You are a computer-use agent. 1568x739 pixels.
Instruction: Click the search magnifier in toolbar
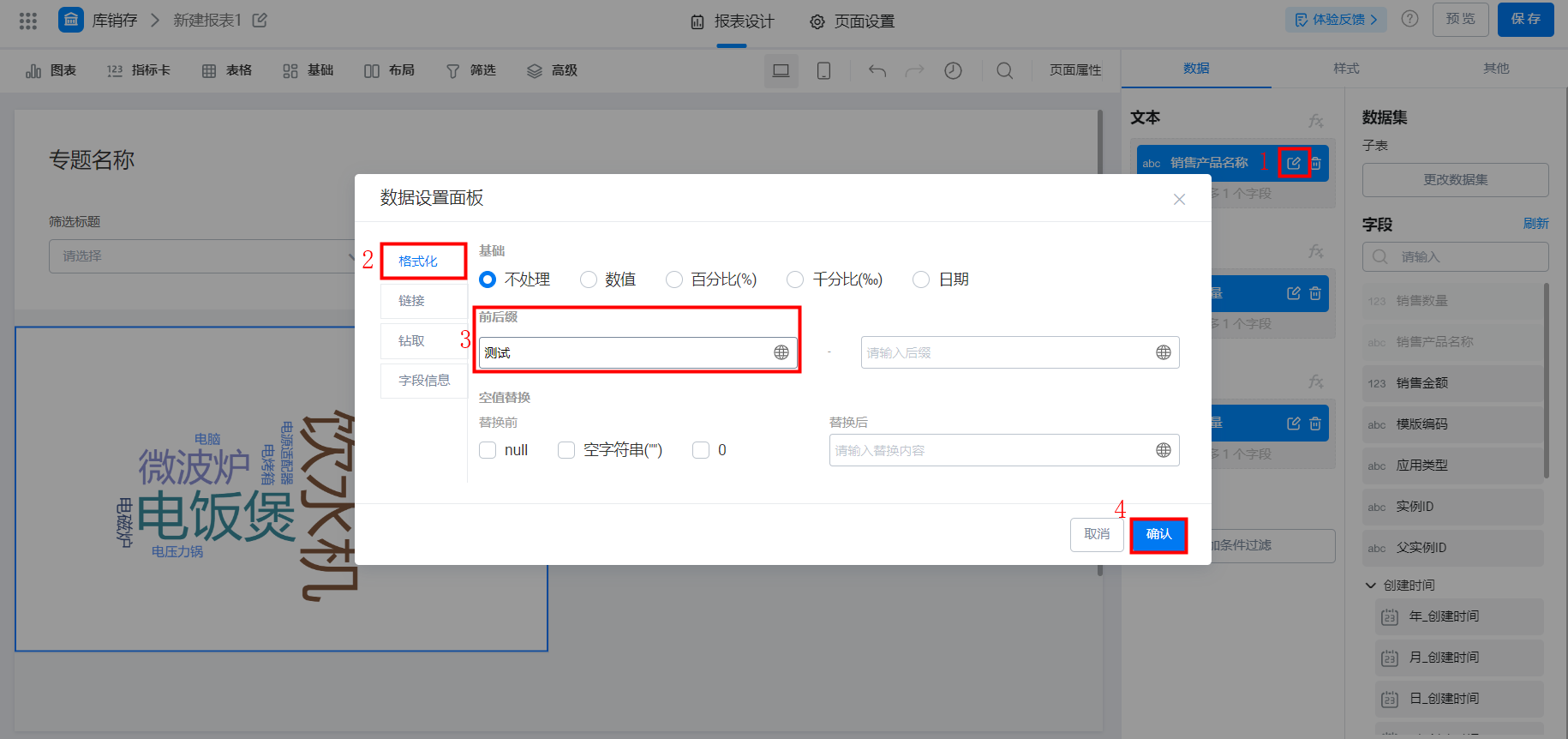point(1005,70)
